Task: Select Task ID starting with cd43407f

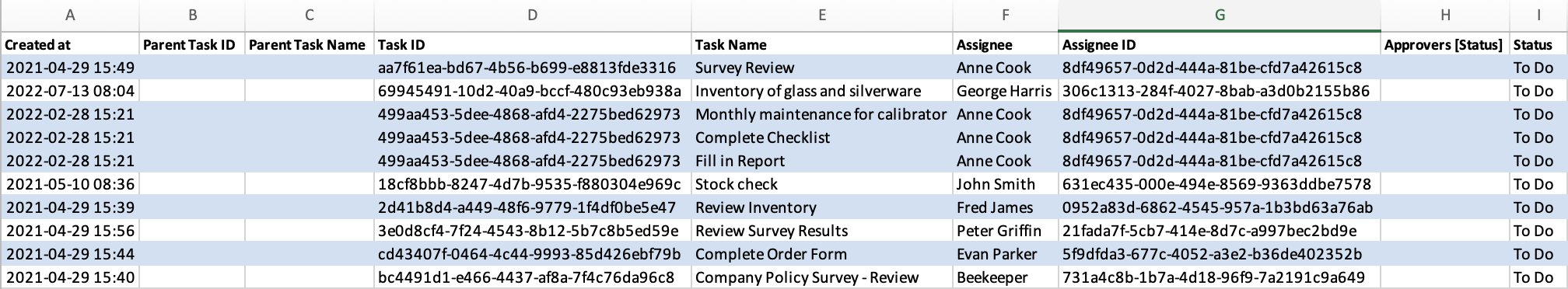Action: (x=533, y=254)
